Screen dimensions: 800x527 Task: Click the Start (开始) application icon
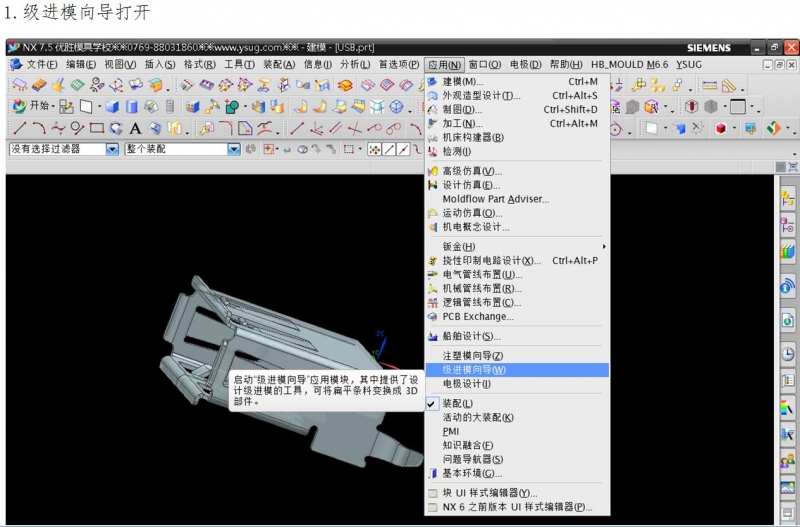tap(19, 106)
